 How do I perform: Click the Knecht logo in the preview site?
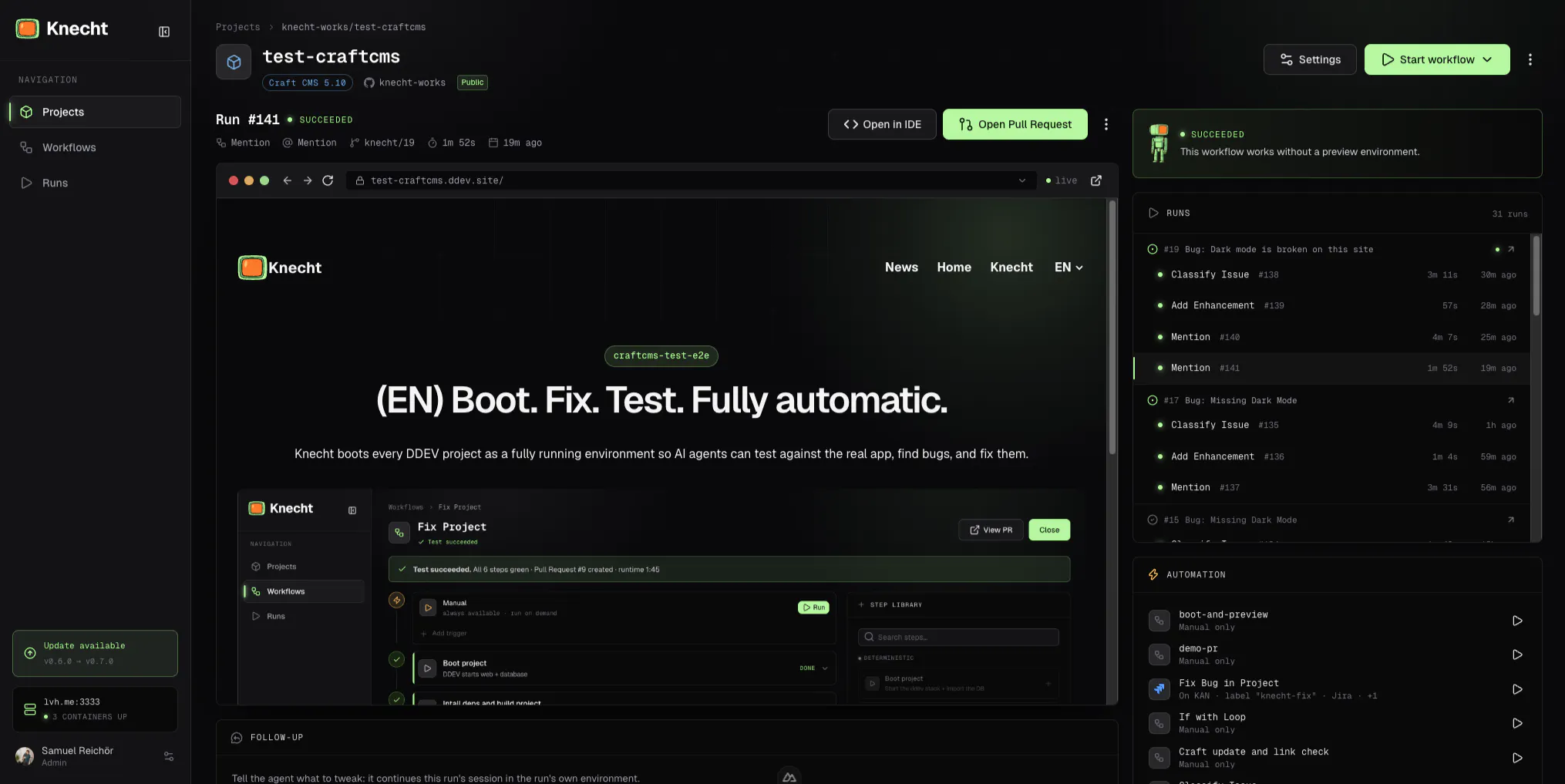click(280, 268)
